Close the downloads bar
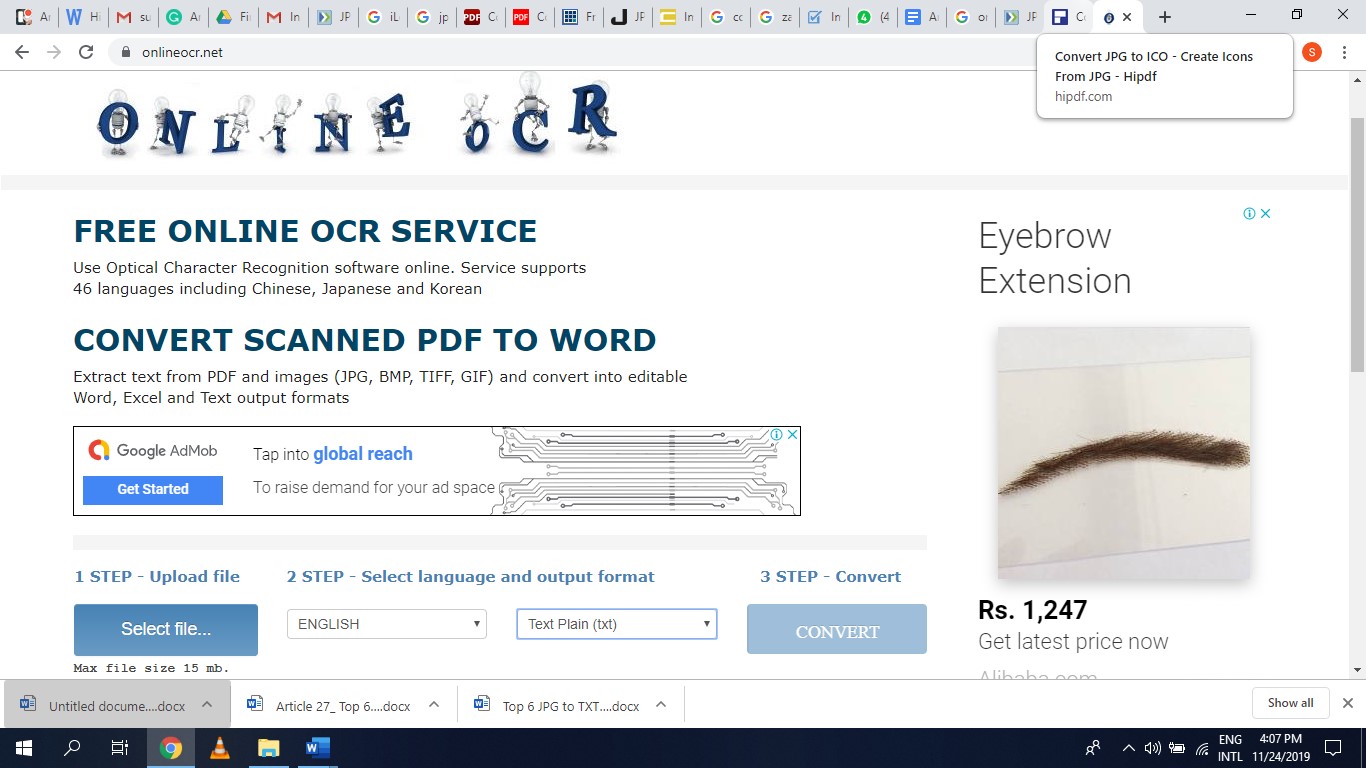The width and height of the screenshot is (1366, 768). 1347,703
